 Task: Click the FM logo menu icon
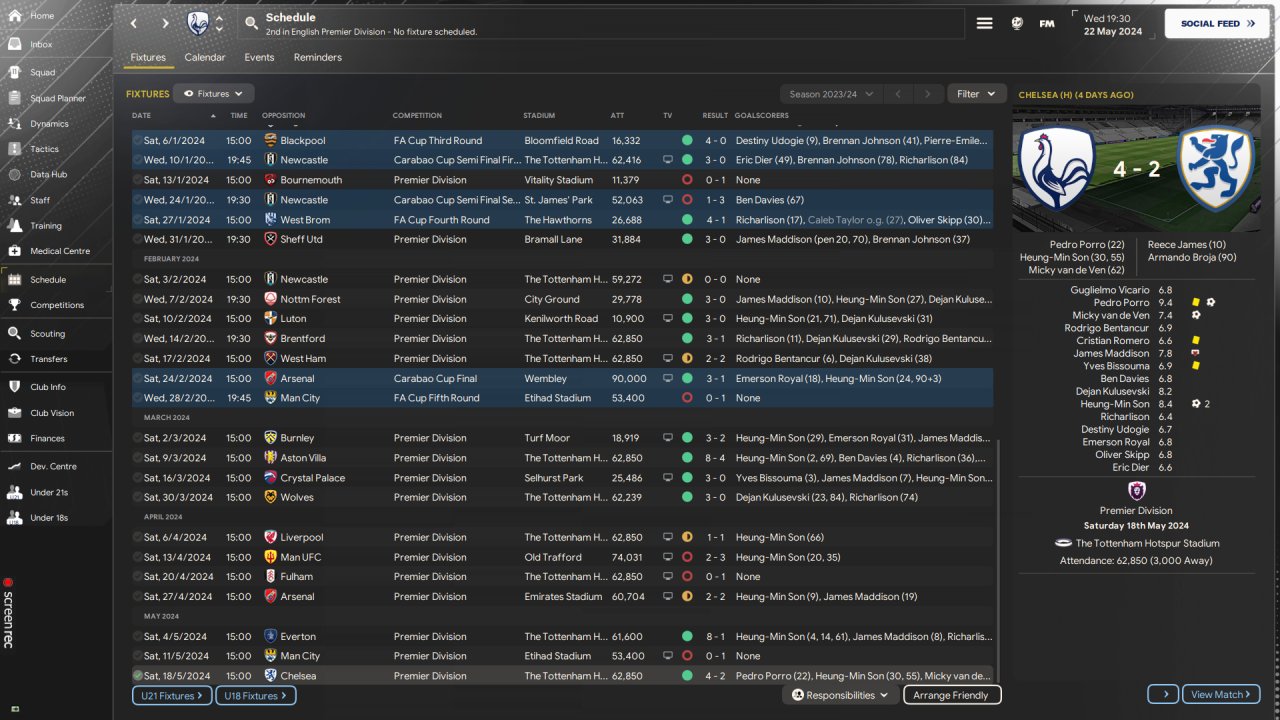pyautogui.click(x=1047, y=23)
